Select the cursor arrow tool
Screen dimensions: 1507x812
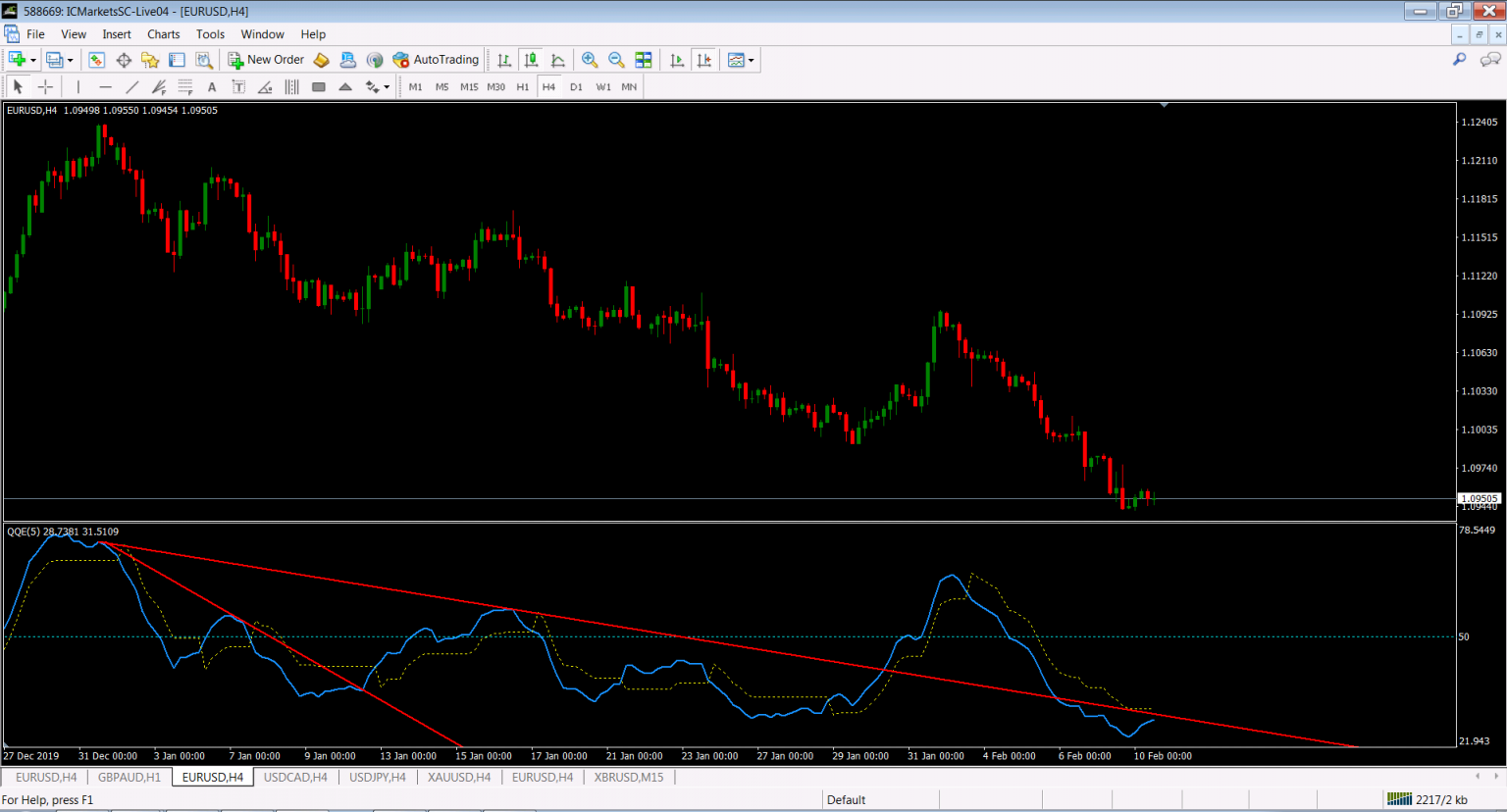tap(18, 87)
